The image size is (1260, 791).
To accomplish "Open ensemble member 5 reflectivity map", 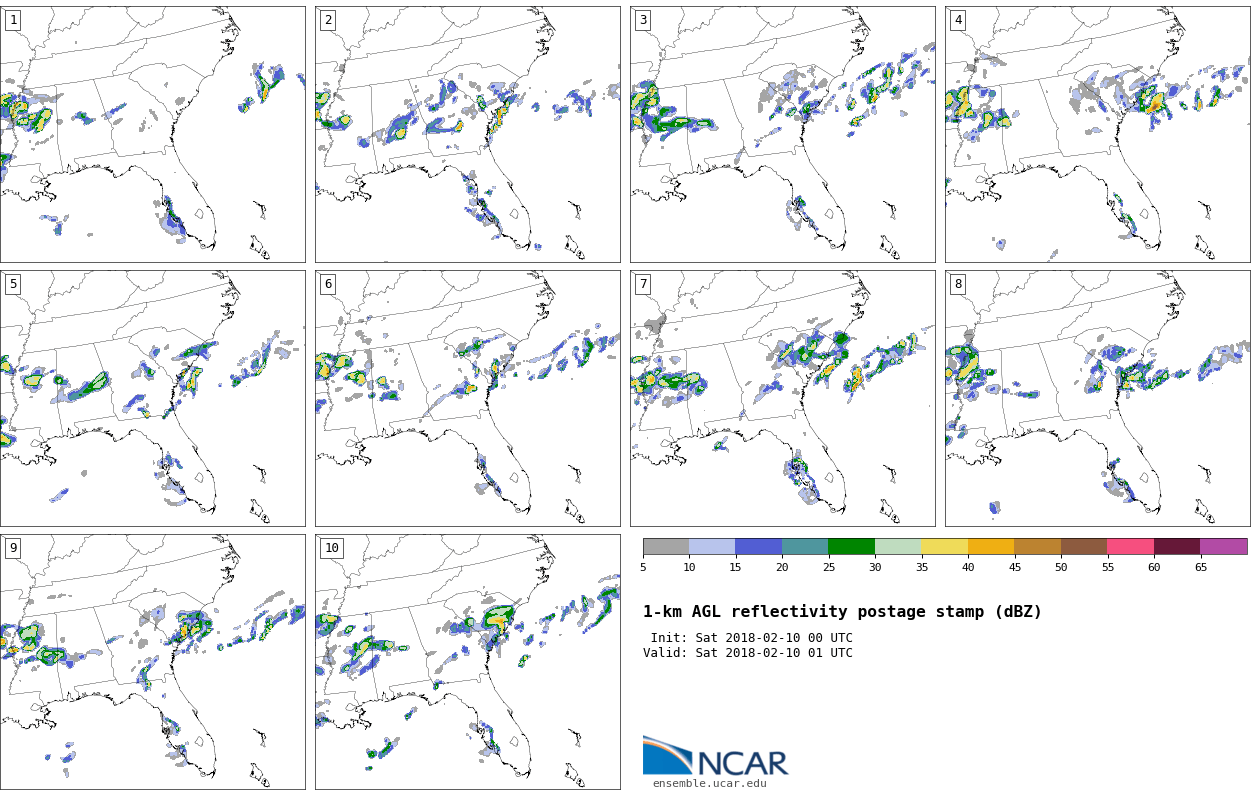I will point(152,398).
